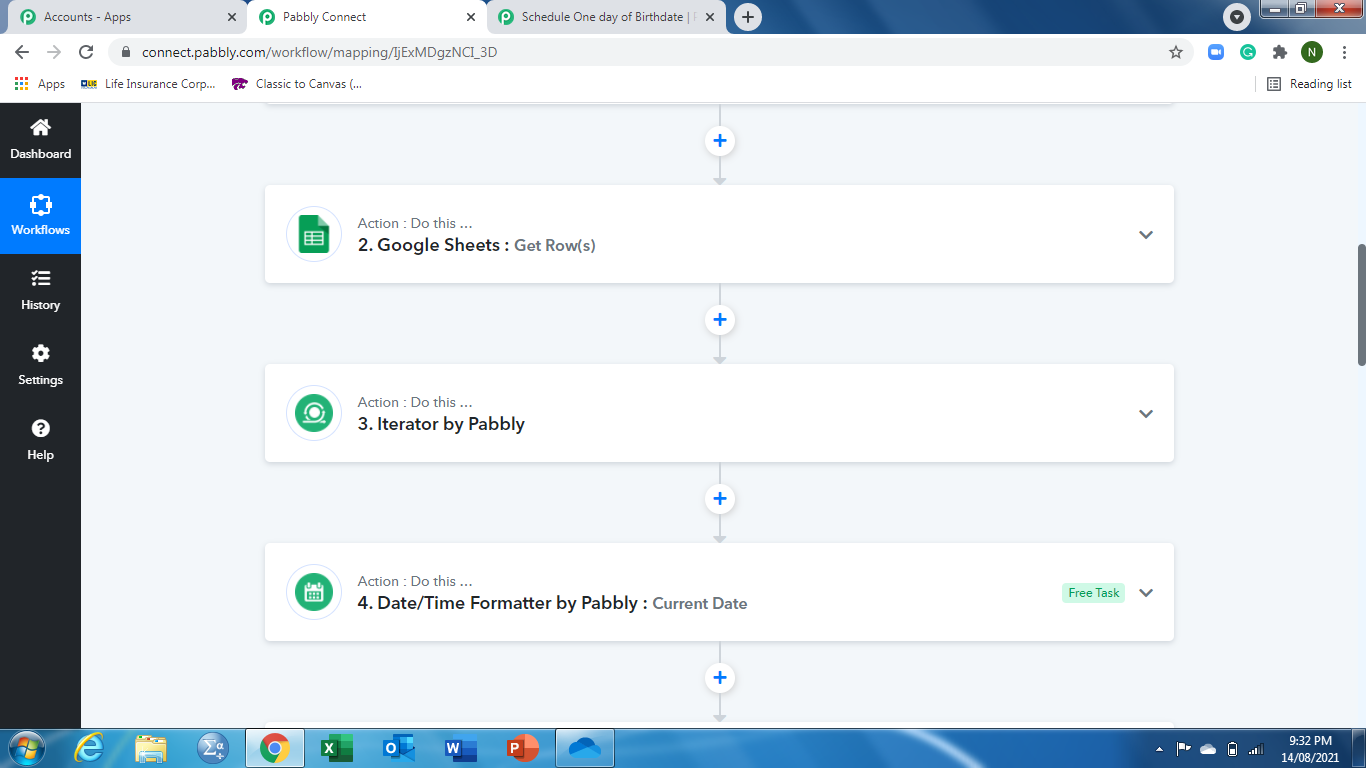Open Excel from the taskbar
The image size is (1366, 768).
point(337,748)
